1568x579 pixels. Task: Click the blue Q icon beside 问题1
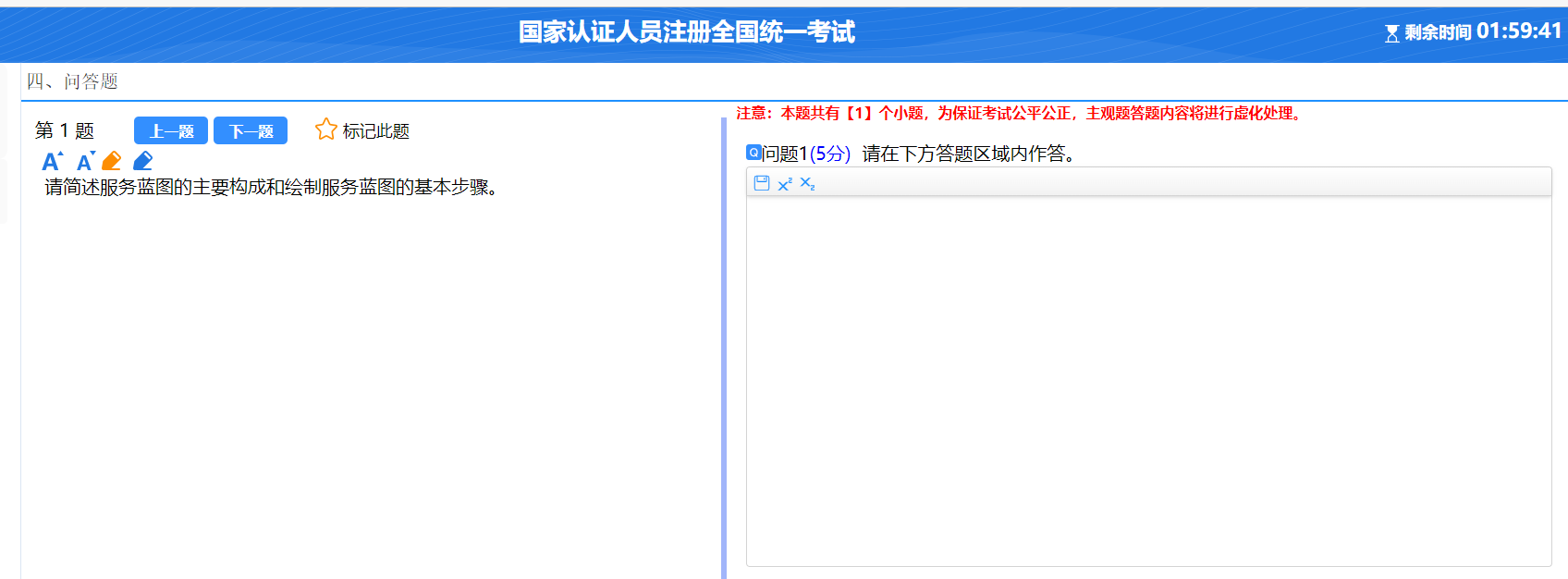click(x=753, y=153)
